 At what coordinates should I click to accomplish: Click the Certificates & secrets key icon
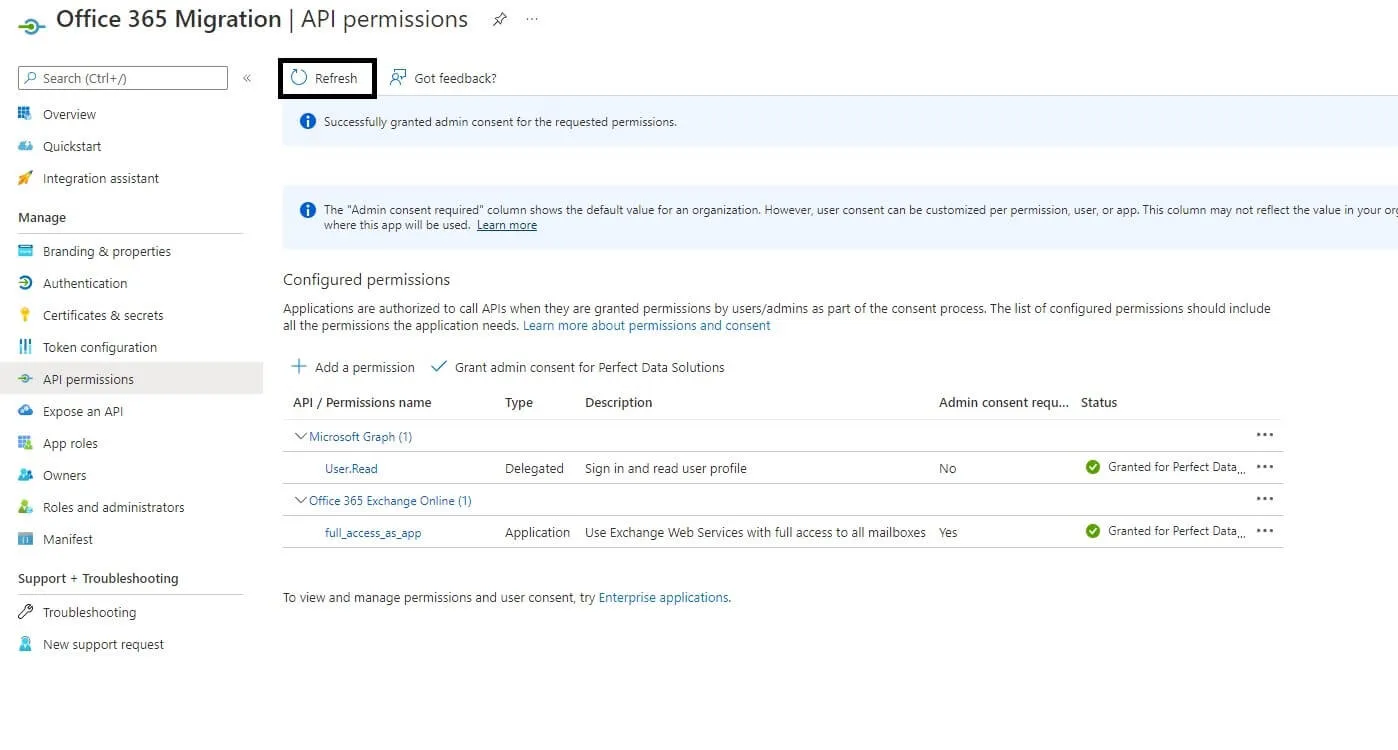(x=26, y=315)
